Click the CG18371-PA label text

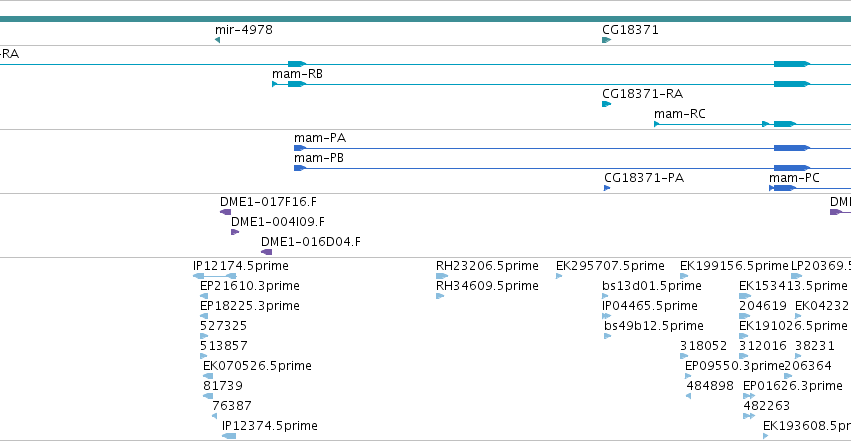(644, 177)
